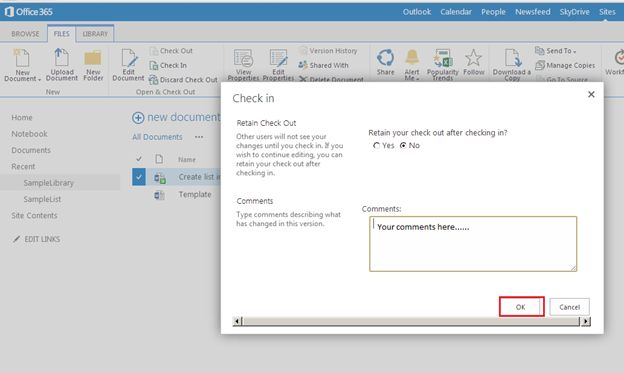This screenshot has height=373, width=624.
Task: Click Check In in the ribbon
Action: (168, 65)
